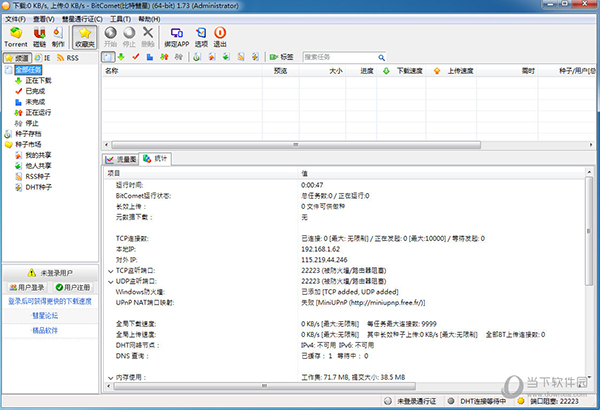Select DHT种子 in the sidebar tree
This screenshot has width=600, height=410.
tap(39, 187)
